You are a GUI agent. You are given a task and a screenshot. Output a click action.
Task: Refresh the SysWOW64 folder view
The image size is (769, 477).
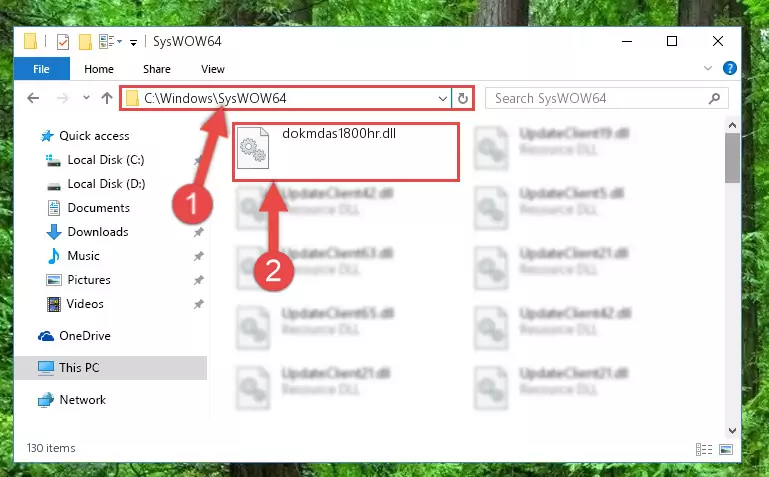pos(462,99)
